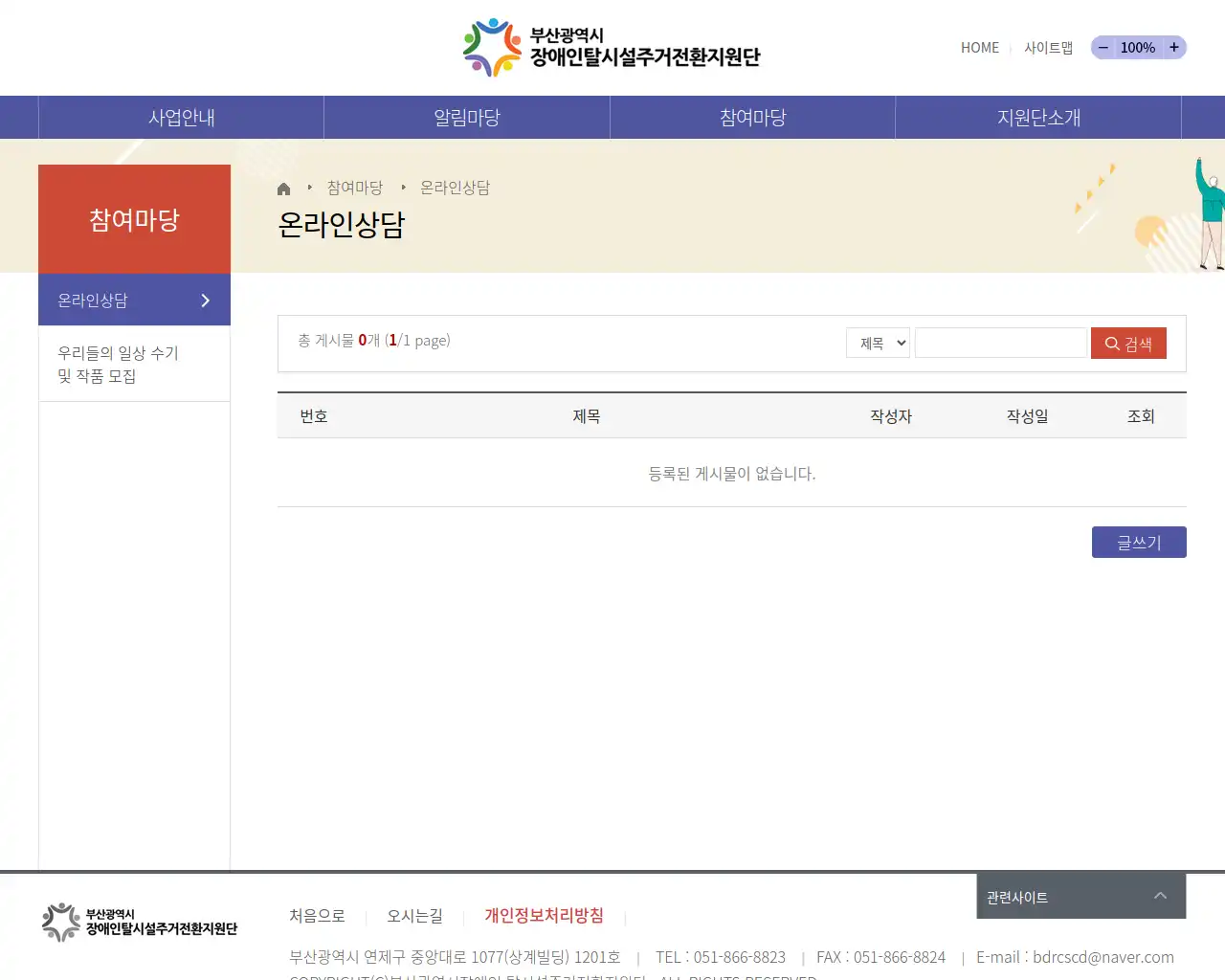
Task: Click the 작성자 column header
Action: pos(891,416)
